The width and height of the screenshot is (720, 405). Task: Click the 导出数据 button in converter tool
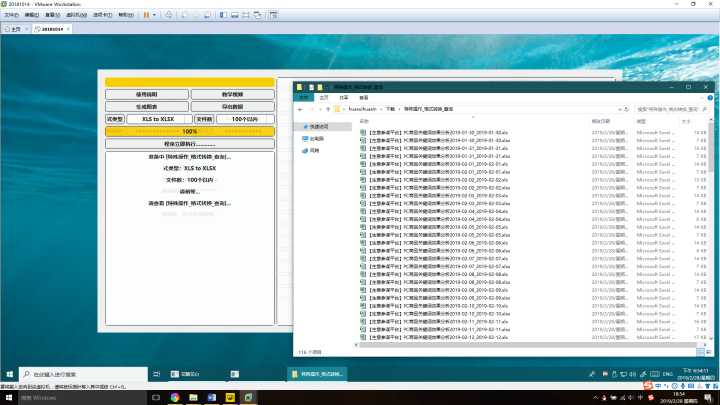(x=232, y=107)
